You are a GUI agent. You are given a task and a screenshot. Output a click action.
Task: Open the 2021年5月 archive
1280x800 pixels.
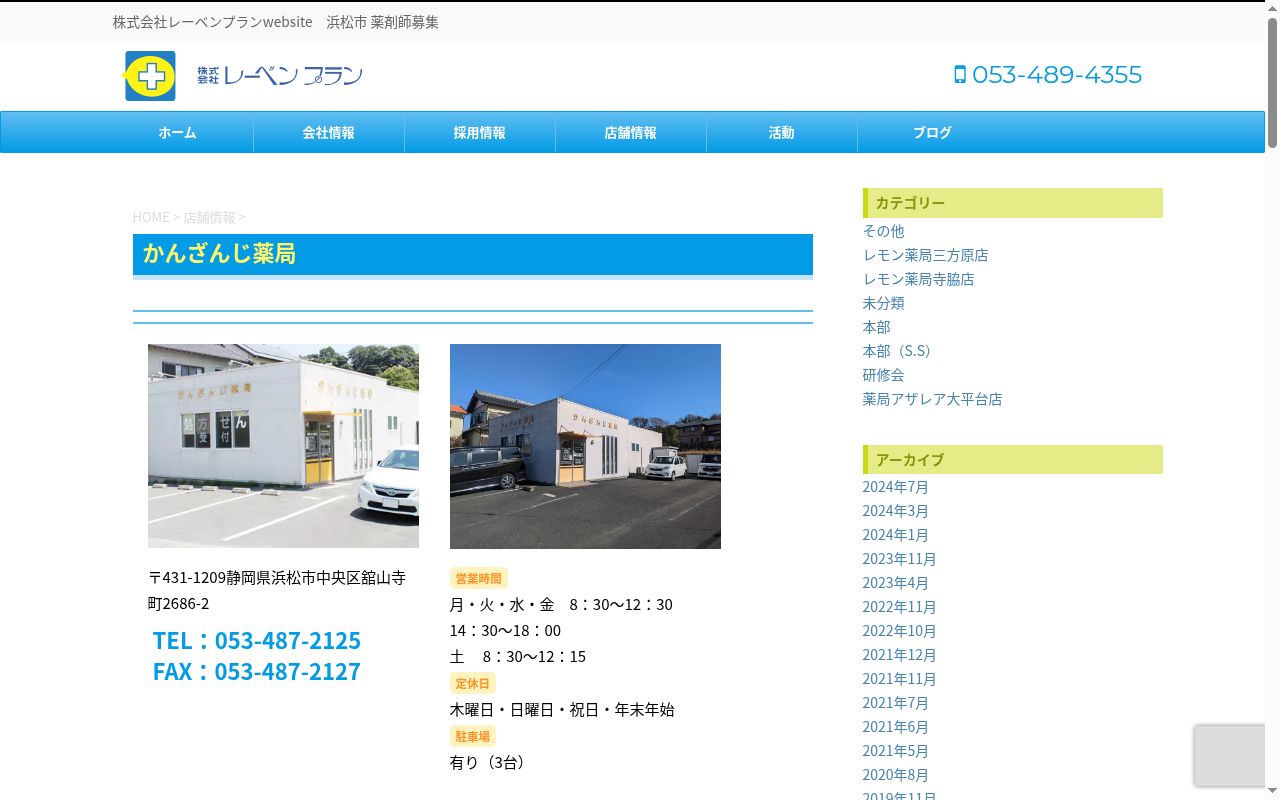coord(896,751)
